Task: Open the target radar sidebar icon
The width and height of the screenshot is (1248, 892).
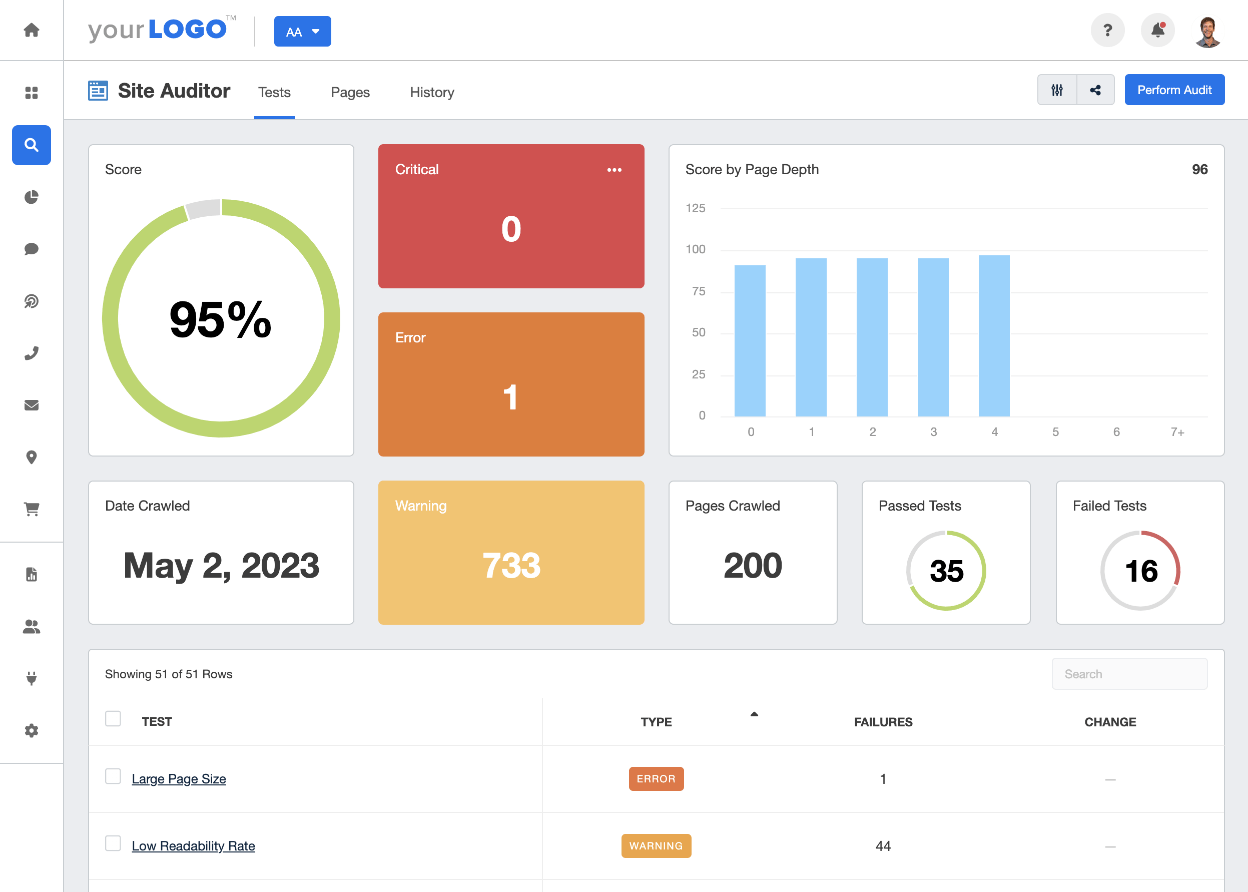Action: (31, 301)
